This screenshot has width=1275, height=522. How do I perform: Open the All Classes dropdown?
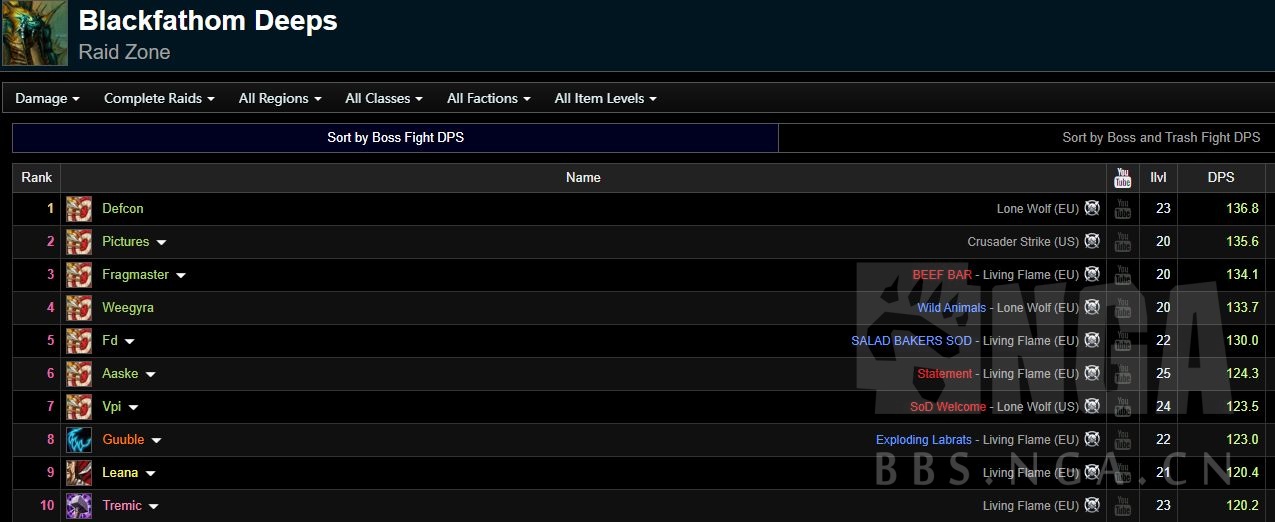(384, 98)
